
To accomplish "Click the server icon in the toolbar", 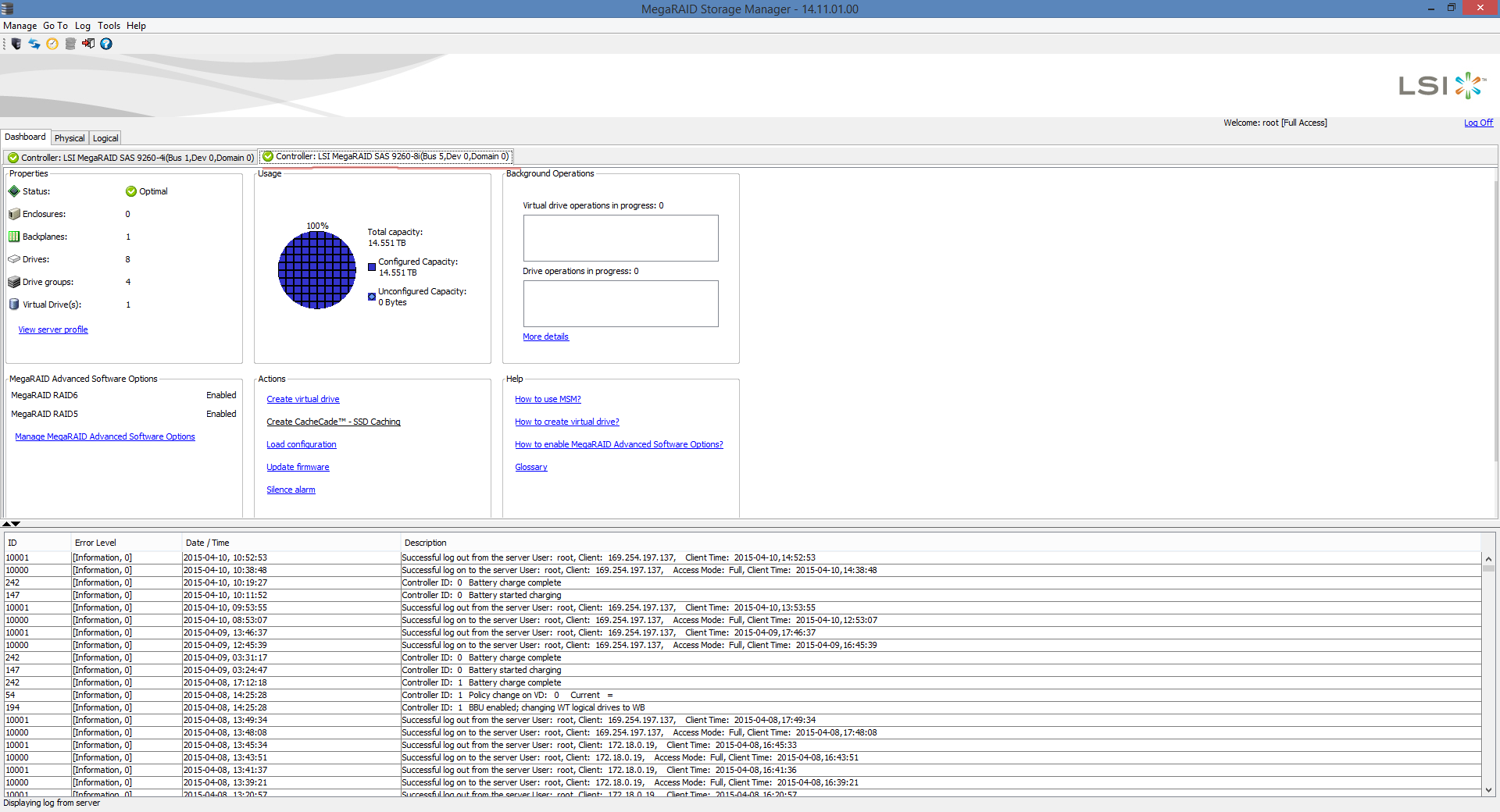I will pos(16,44).
